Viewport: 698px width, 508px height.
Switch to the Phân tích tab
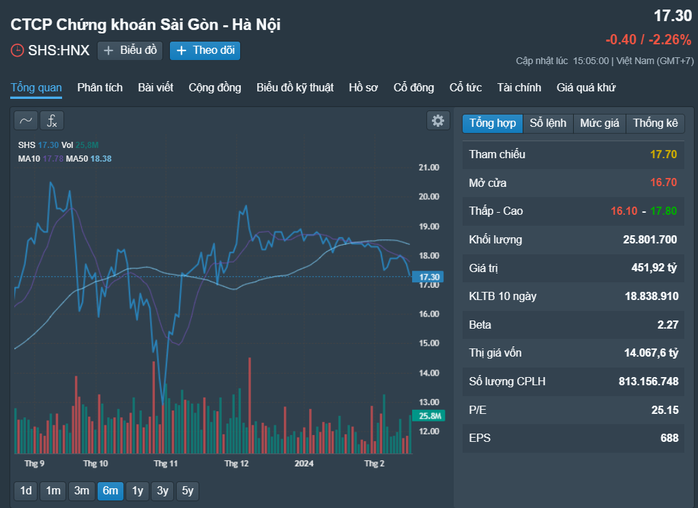click(x=100, y=88)
